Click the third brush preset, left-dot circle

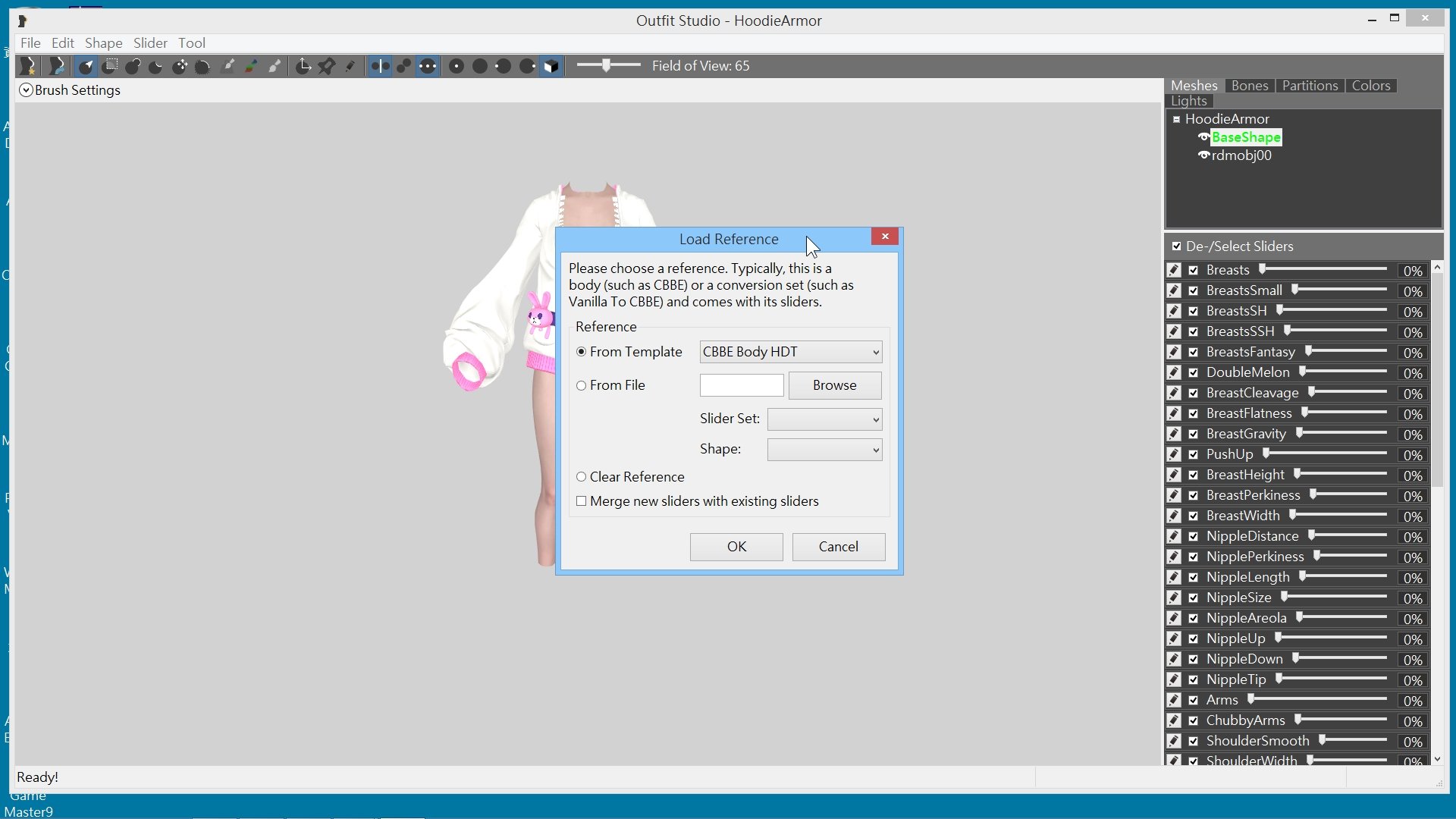(503, 67)
